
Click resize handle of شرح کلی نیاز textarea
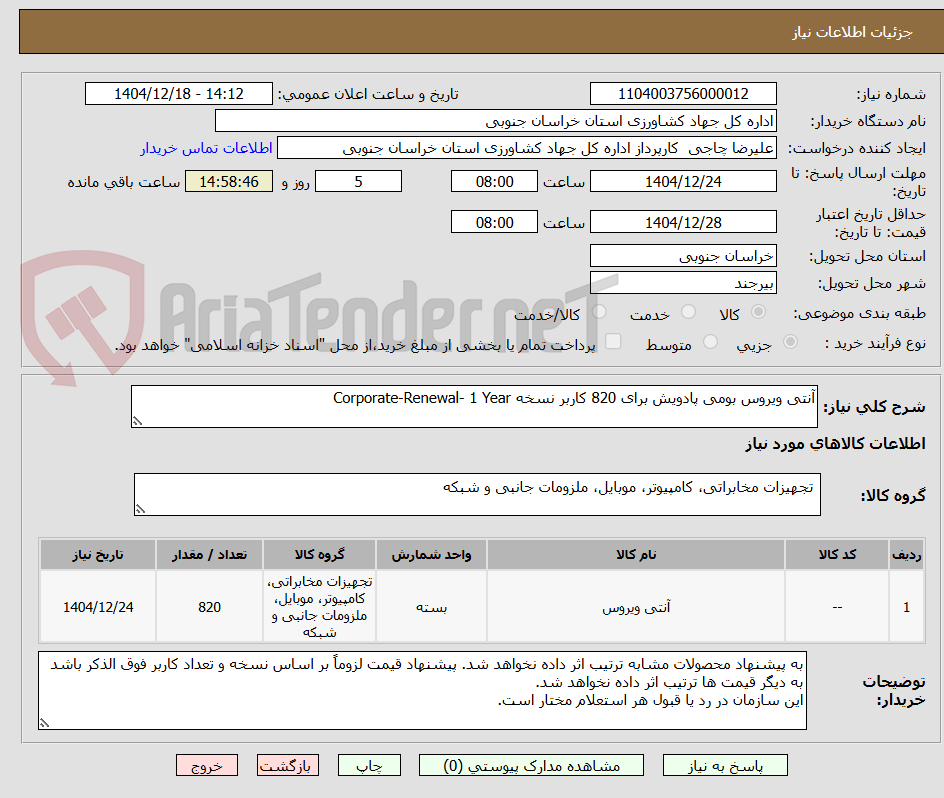pos(137,422)
